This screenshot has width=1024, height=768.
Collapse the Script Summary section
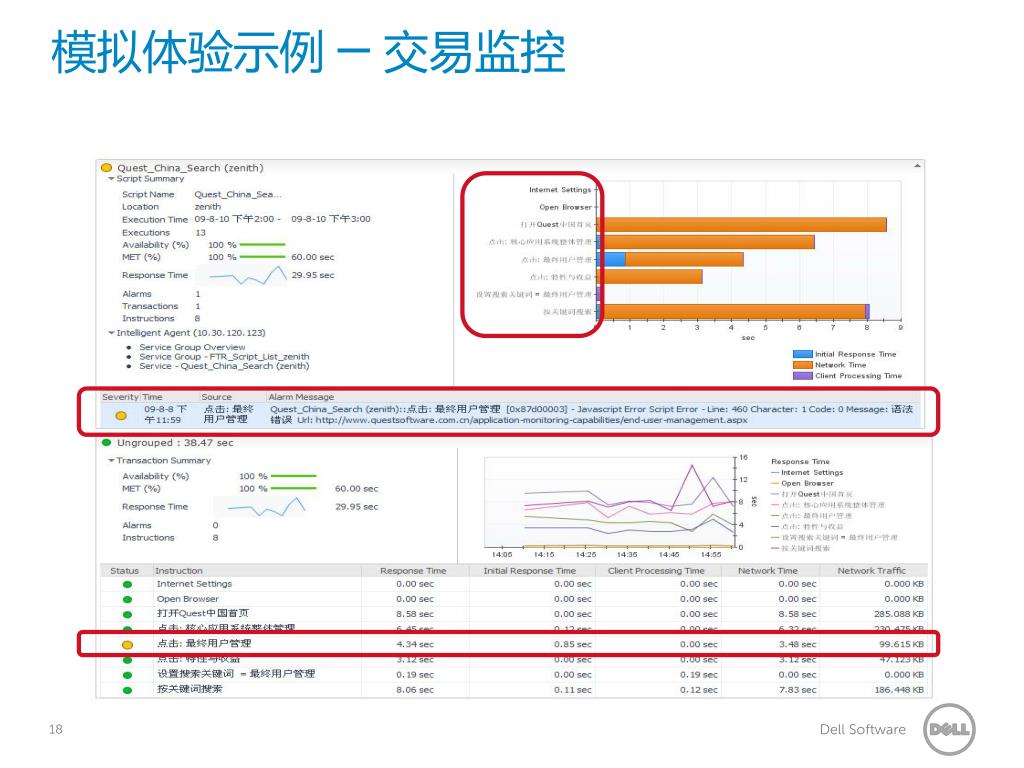111,179
